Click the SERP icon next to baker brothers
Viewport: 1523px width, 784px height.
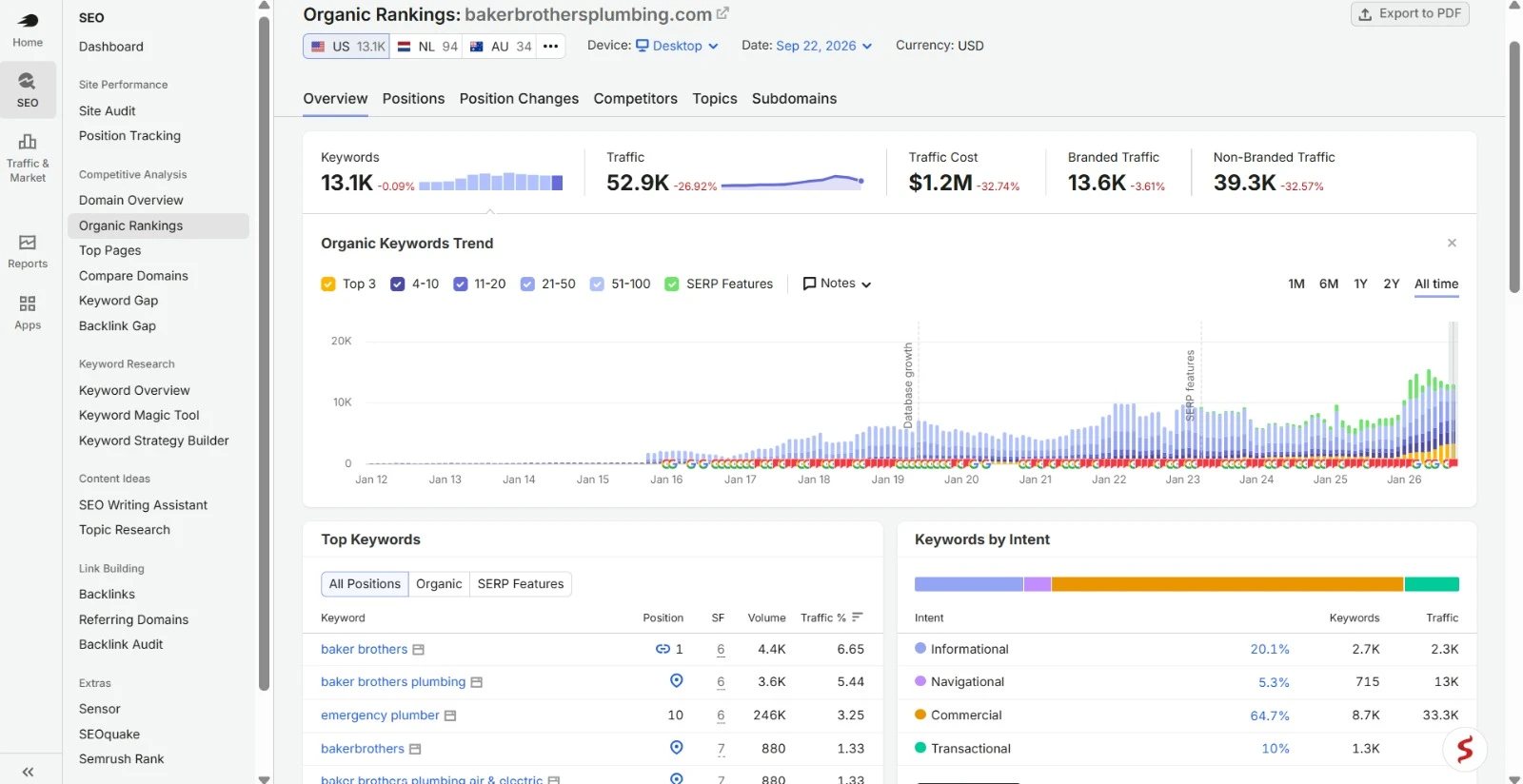click(x=418, y=650)
